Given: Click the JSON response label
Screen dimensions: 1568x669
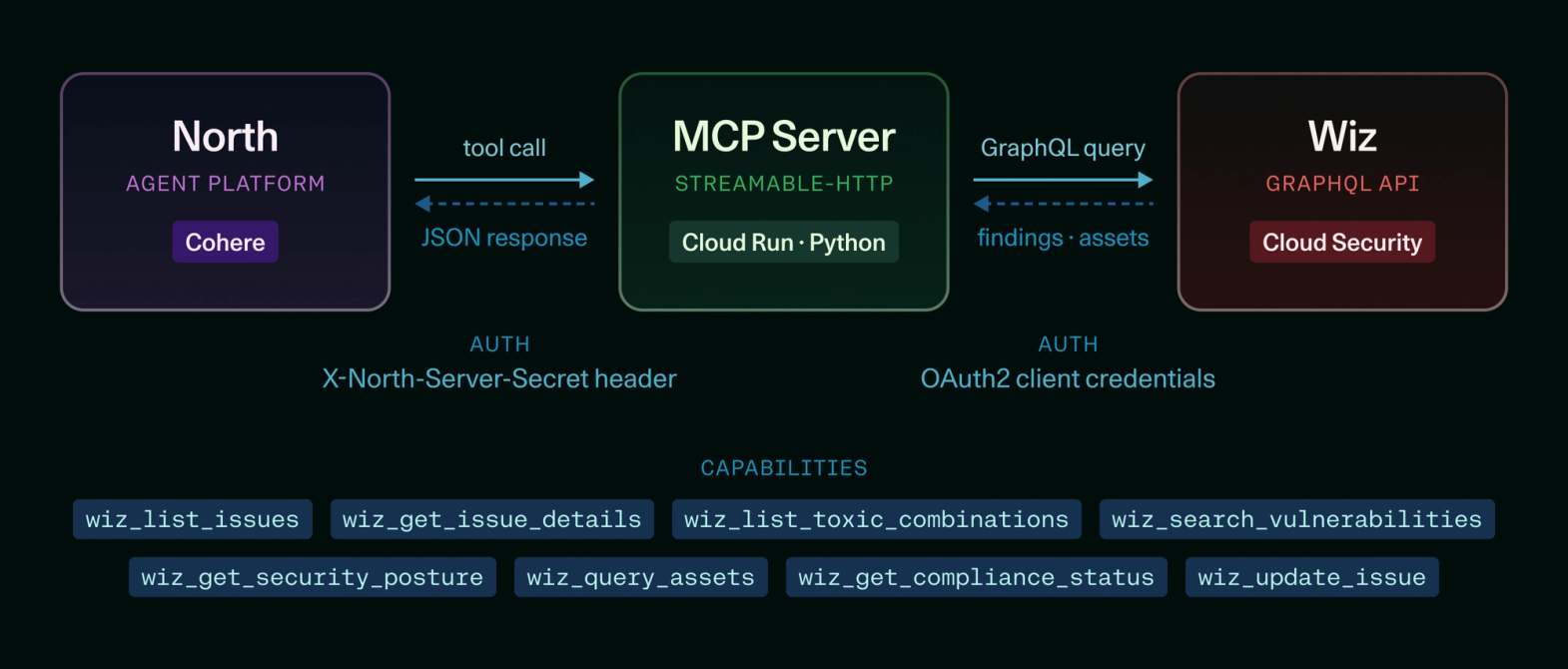Looking at the screenshot, I should point(504,238).
